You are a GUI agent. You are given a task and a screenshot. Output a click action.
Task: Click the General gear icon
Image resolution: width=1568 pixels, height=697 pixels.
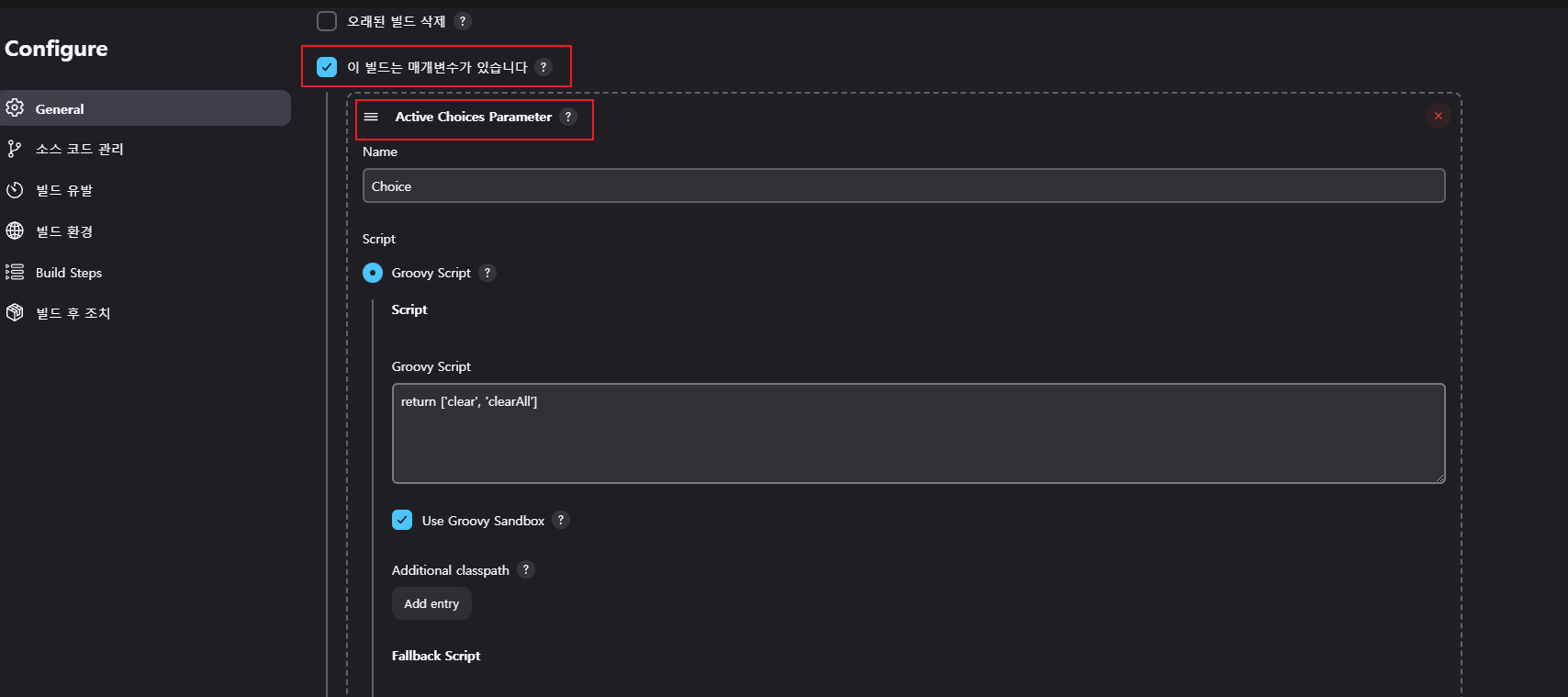[x=15, y=108]
